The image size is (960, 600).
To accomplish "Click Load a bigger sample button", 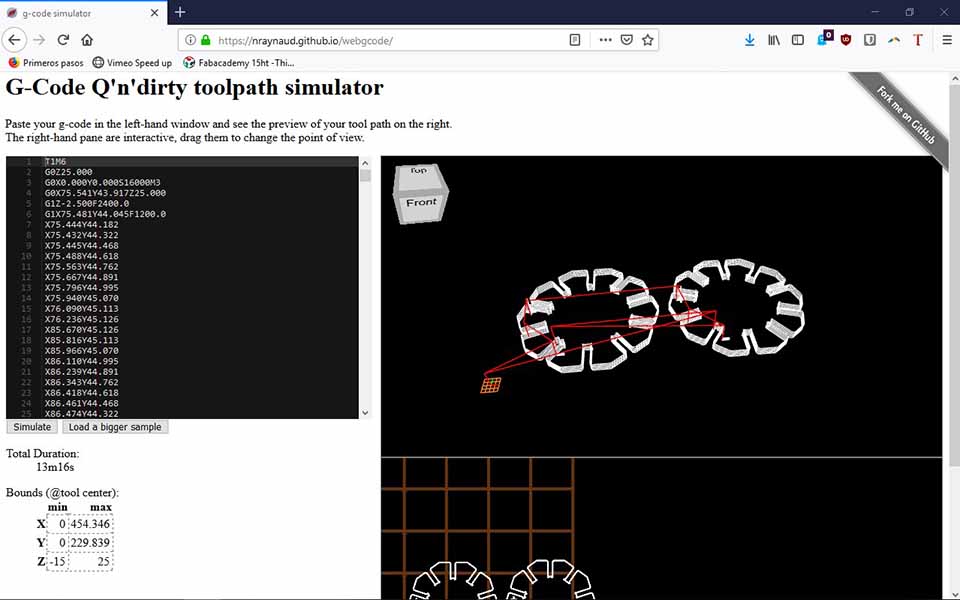I will (x=115, y=427).
